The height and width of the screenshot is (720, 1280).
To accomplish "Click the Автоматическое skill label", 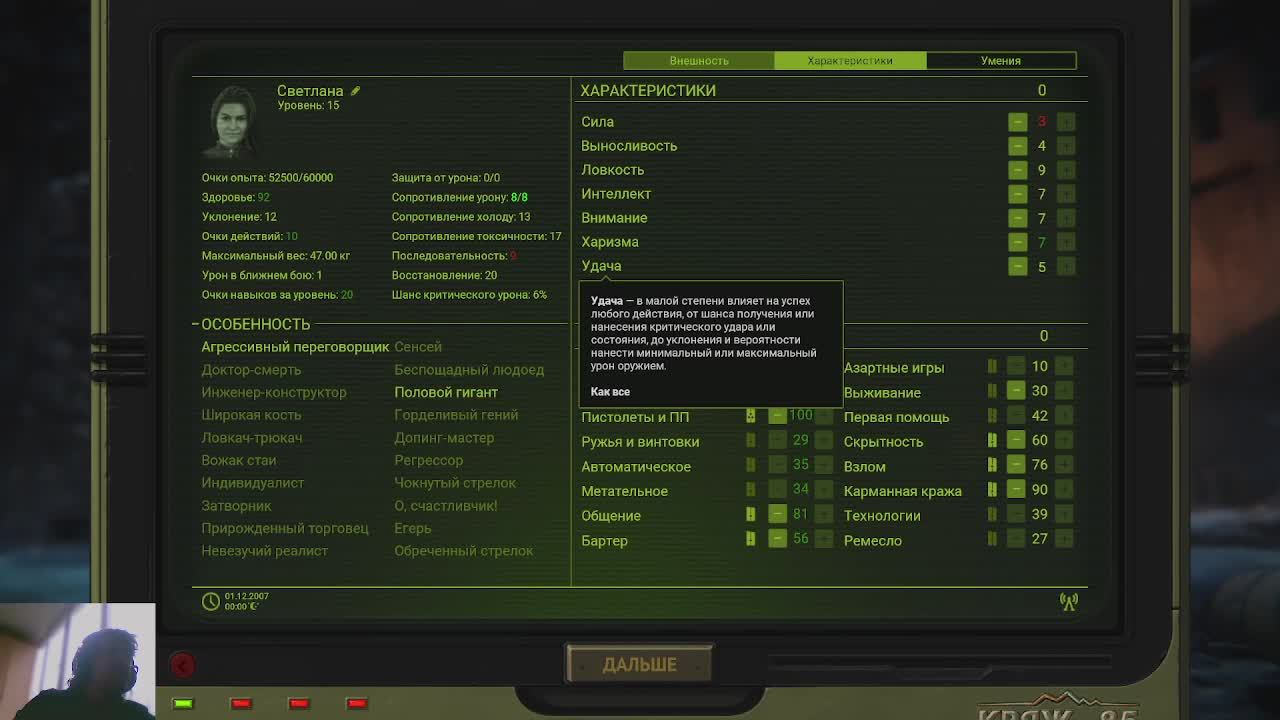I will click(x=636, y=467).
